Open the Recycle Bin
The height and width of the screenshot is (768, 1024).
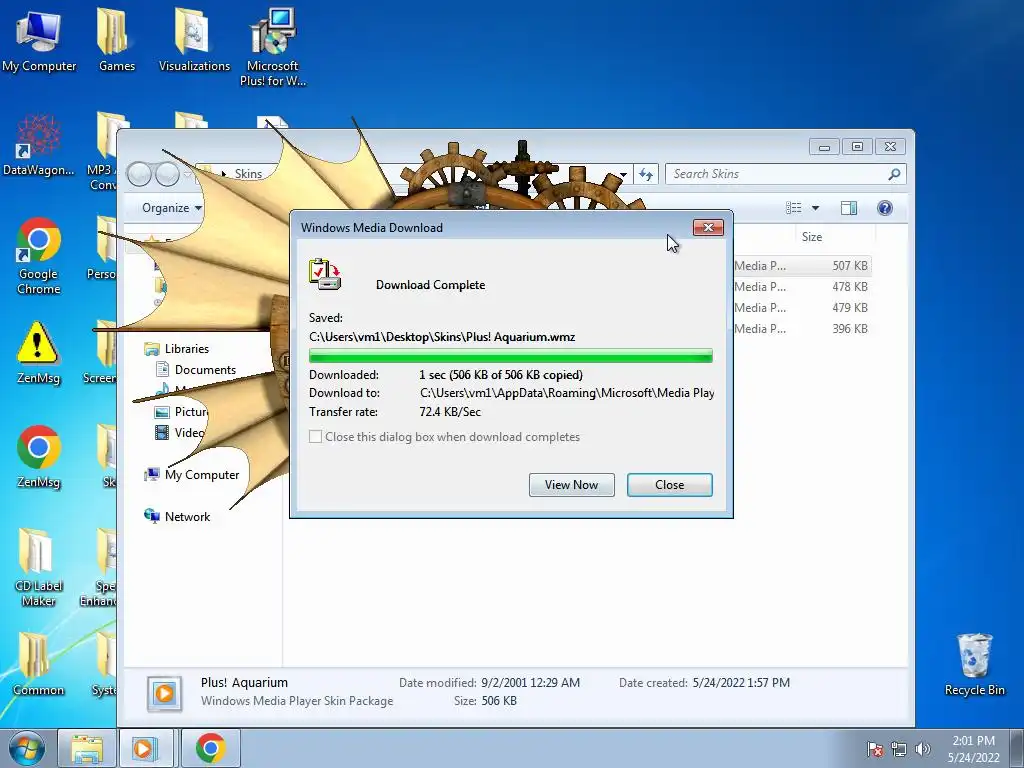(x=974, y=665)
